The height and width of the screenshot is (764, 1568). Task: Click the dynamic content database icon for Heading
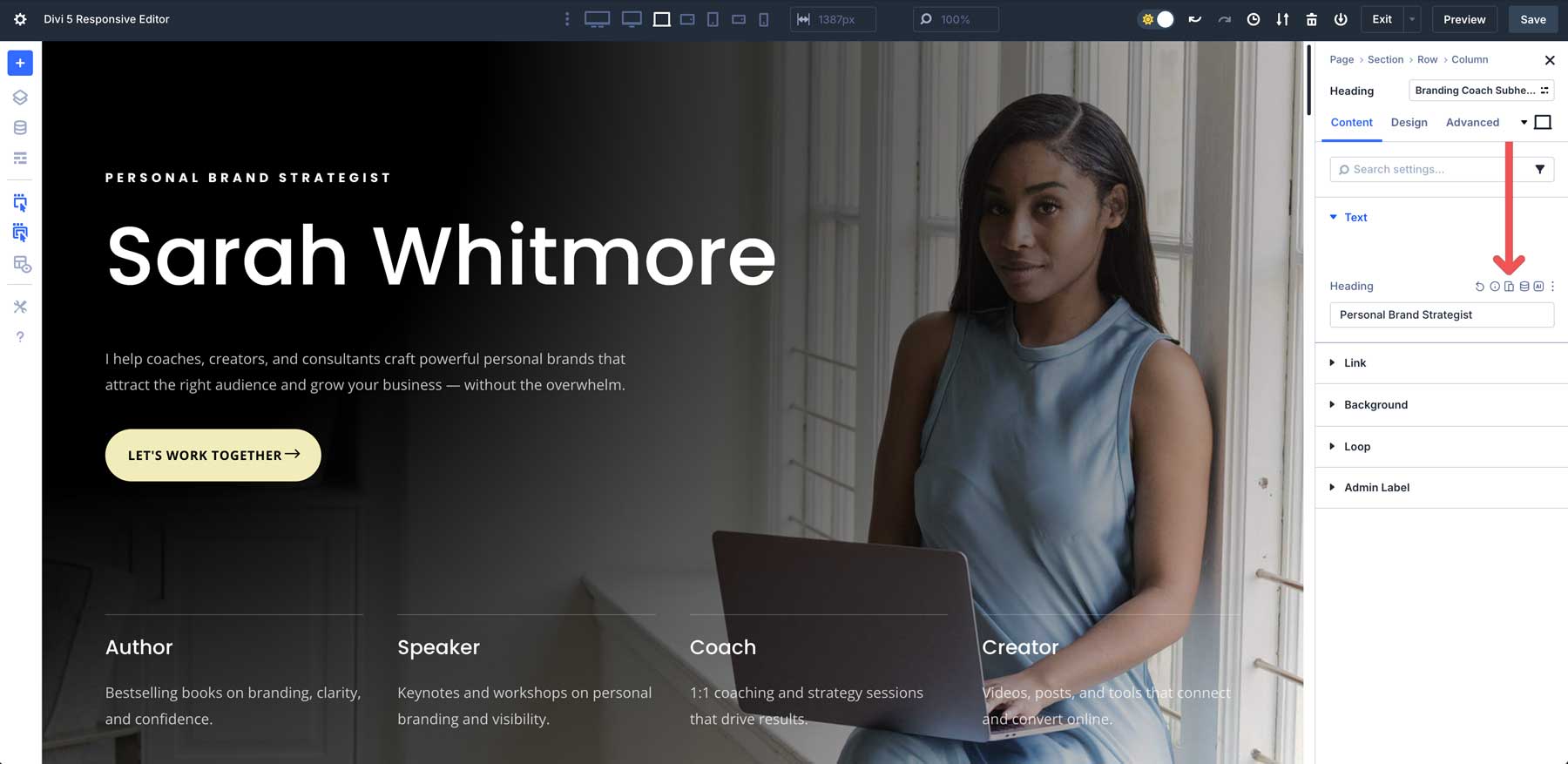point(1524,287)
